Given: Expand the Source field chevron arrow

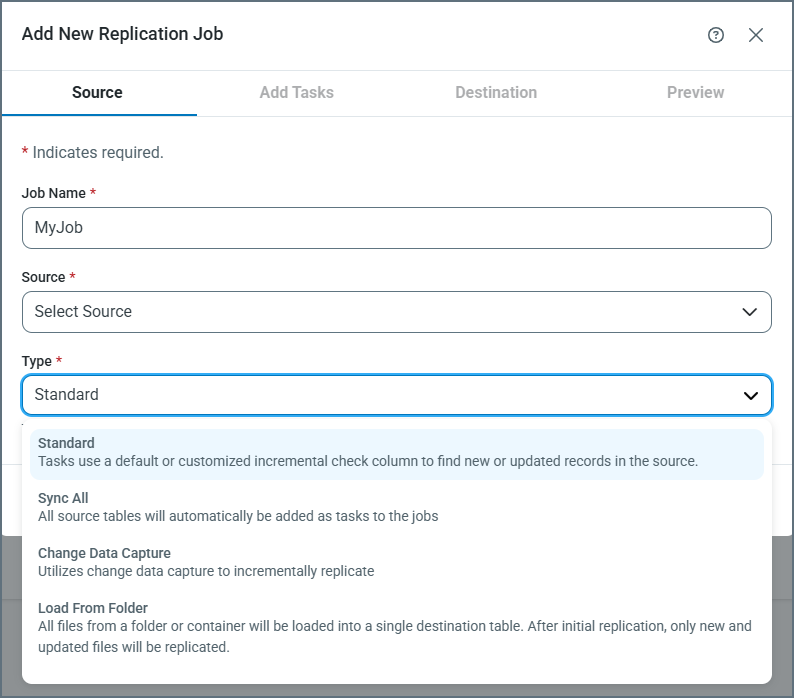Looking at the screenshot, I should click(x=750, y=312).
